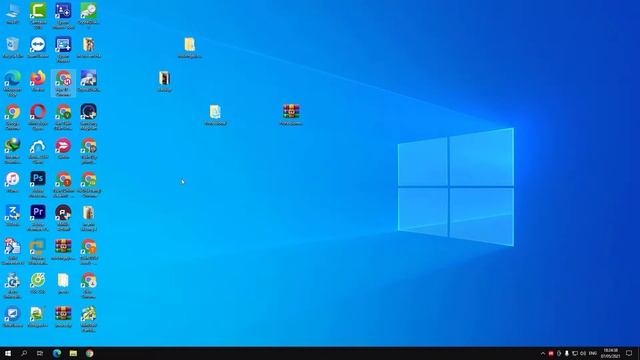Screen dimensions: 640x360
Task: Launch Google Chrome from the taskbar
Action: point(89,353)
